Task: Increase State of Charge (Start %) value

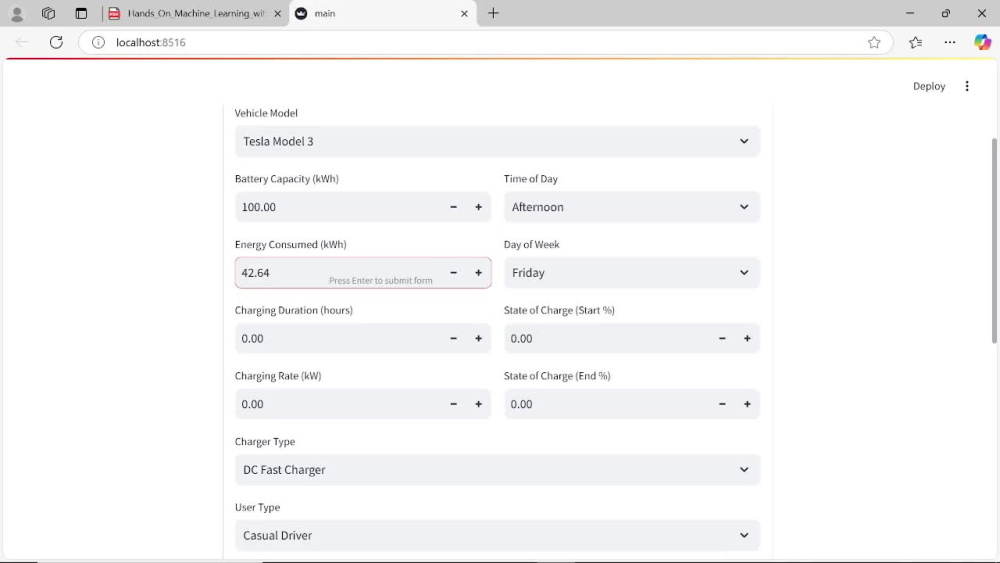Action: pos(747,339)
